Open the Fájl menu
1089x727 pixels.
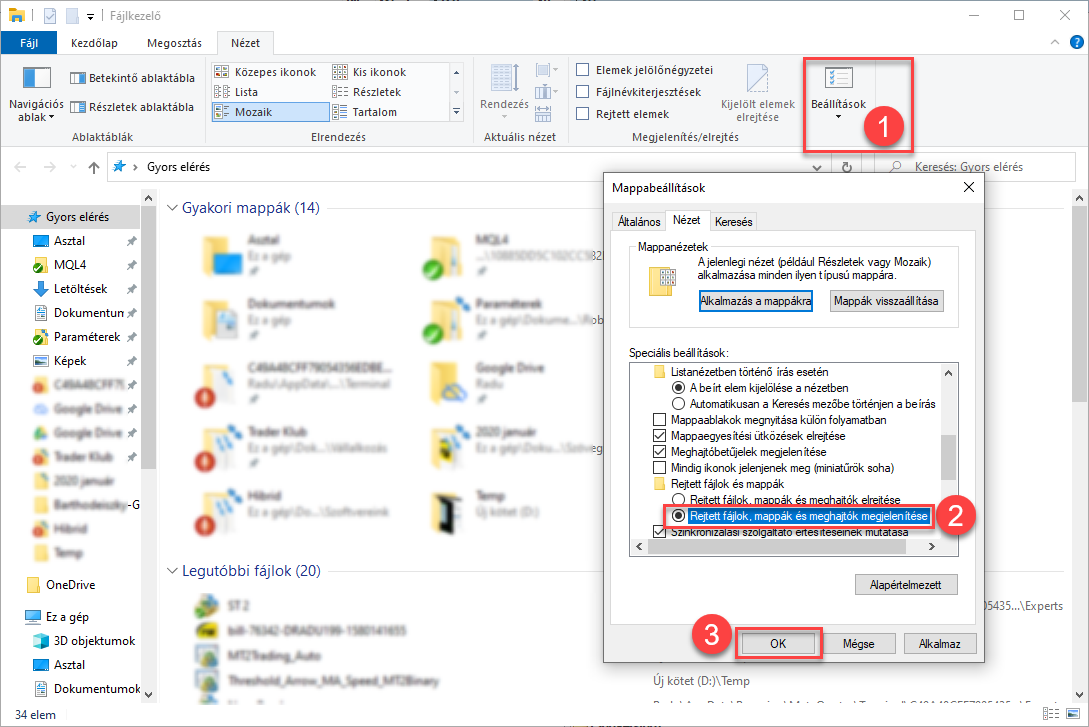click(29, 43)
